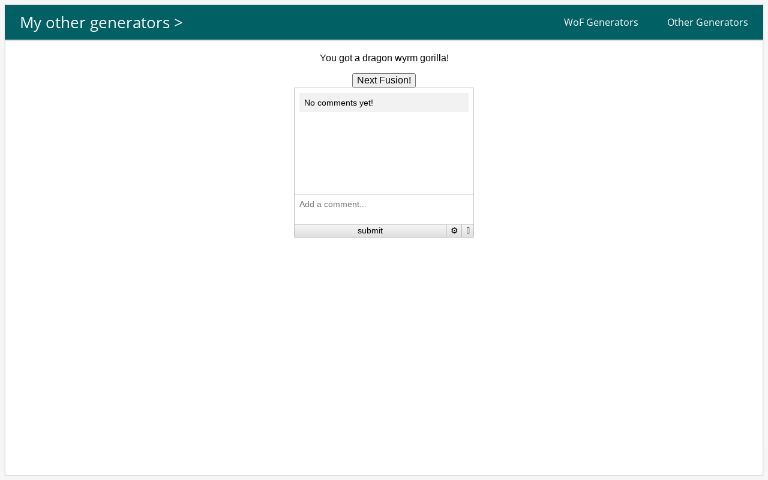Click the 'No comments yet!' message
Image resolution: width=768 pixels, height=480 pixels.
tap(339, 103)
